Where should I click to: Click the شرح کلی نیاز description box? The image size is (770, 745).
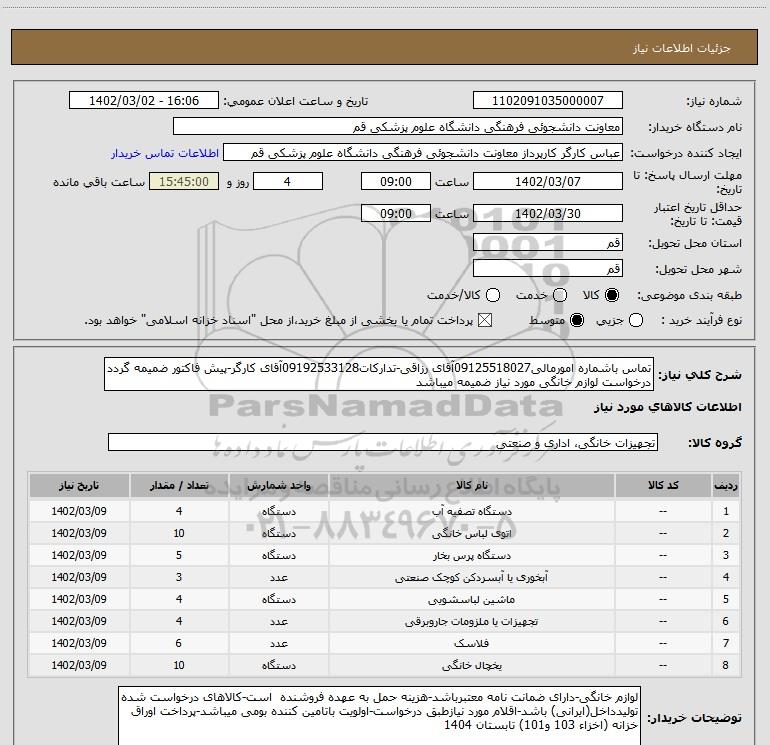[x=379, y=375]
